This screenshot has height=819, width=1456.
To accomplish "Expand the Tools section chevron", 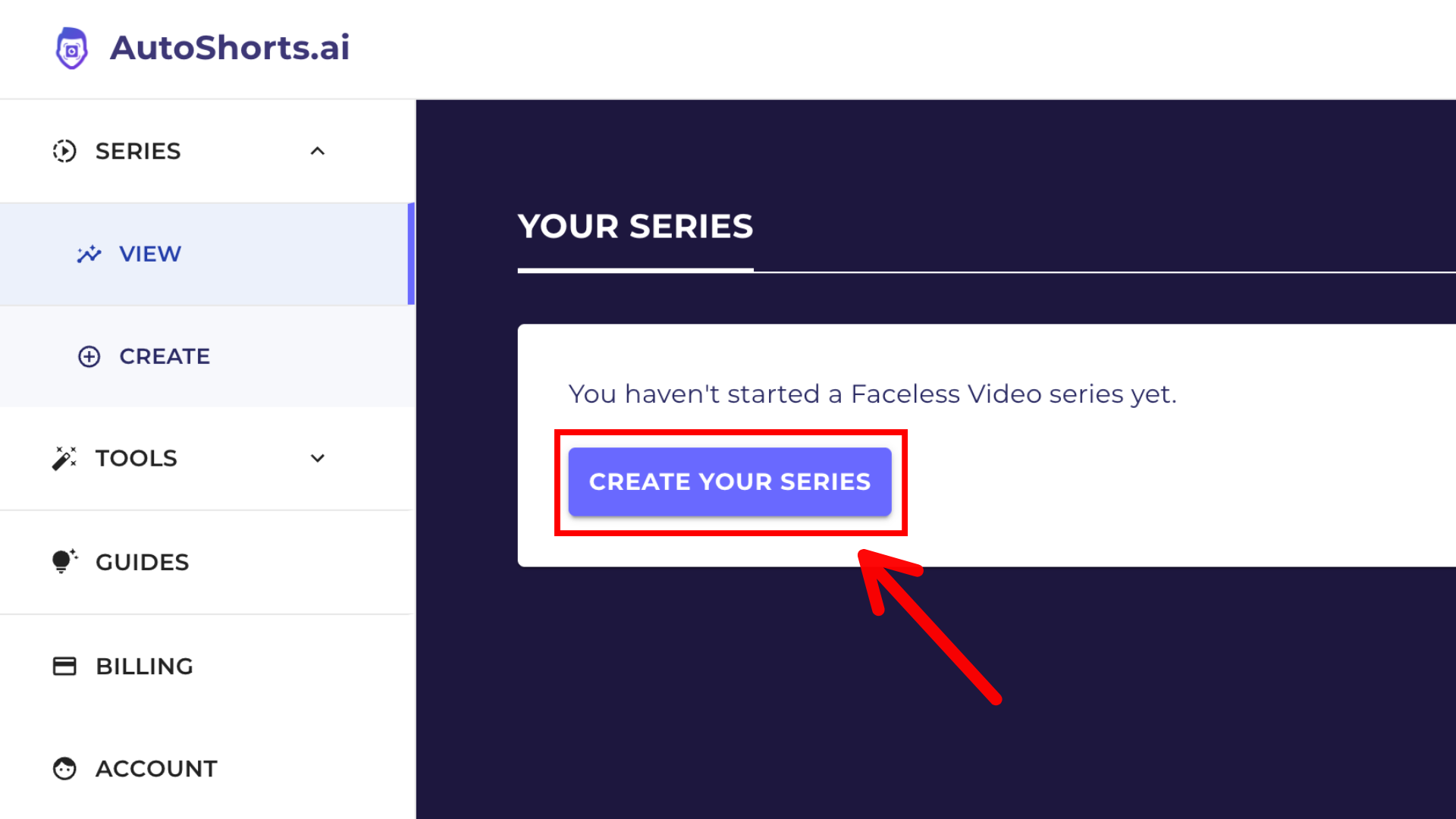I will (x=318, y=458).
